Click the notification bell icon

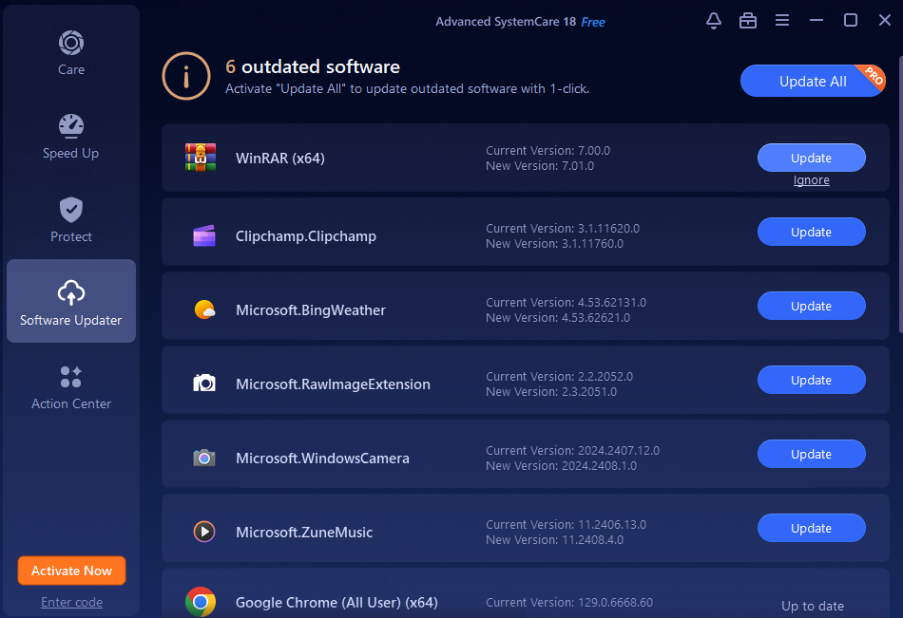[x=714, y=21]
